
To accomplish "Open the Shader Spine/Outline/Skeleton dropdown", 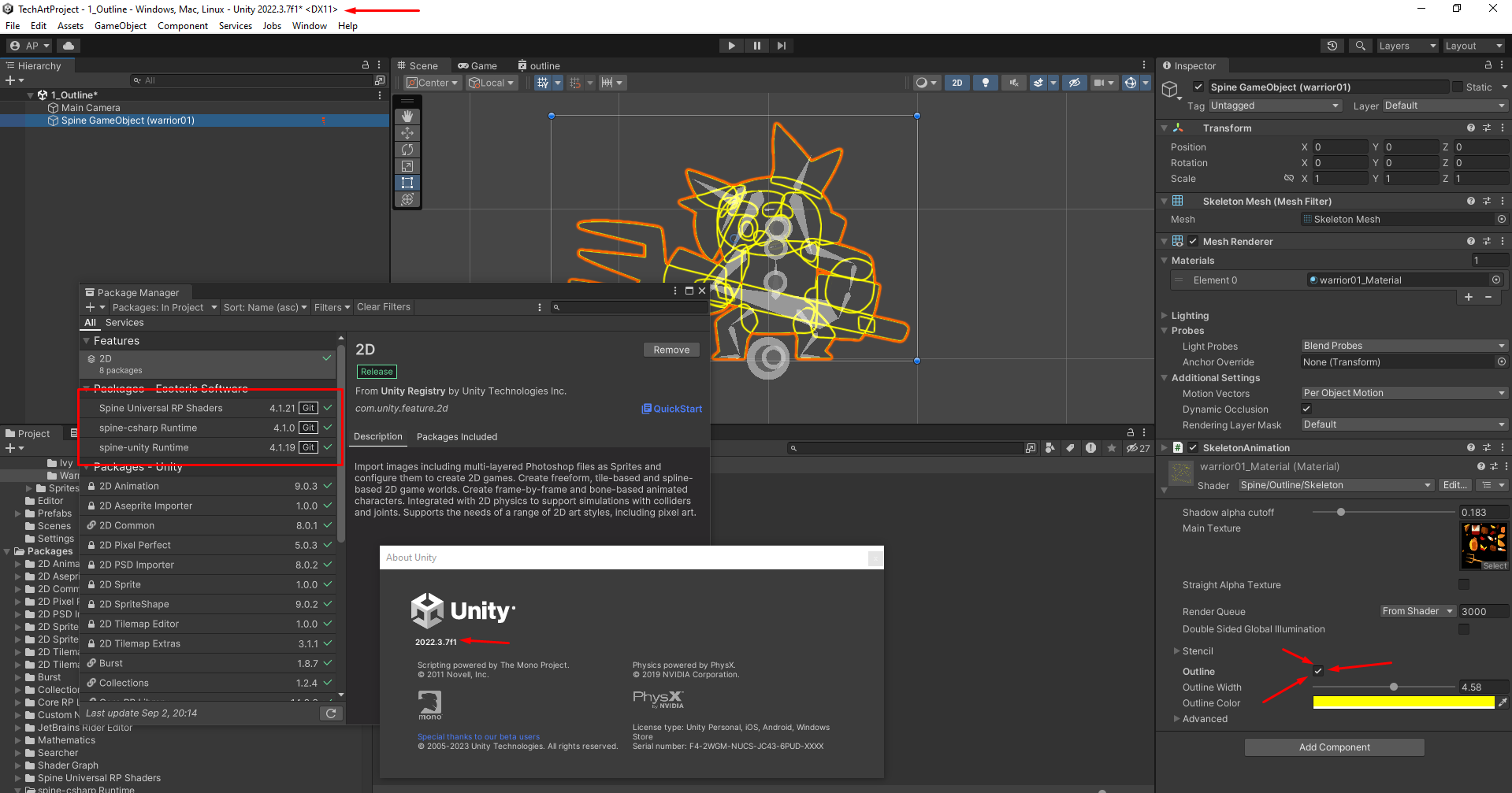I will pyautogui.click(x=1336, y=485).
